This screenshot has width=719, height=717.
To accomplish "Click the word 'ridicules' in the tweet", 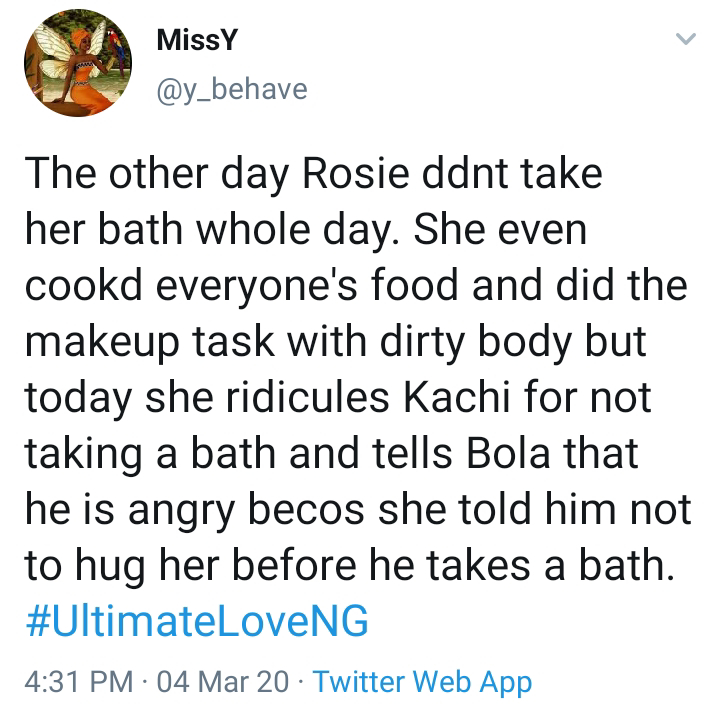I will (x=307, y=397).
